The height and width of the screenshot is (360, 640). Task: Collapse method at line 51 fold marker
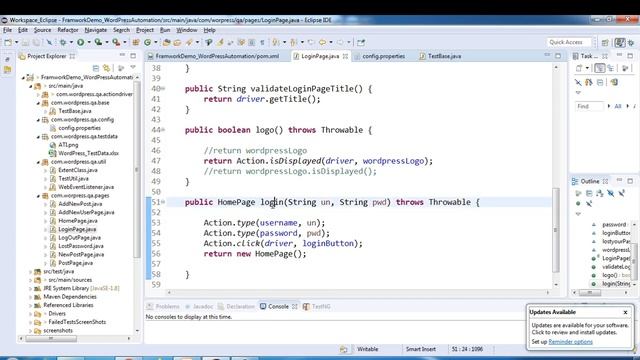coord(163,202)
